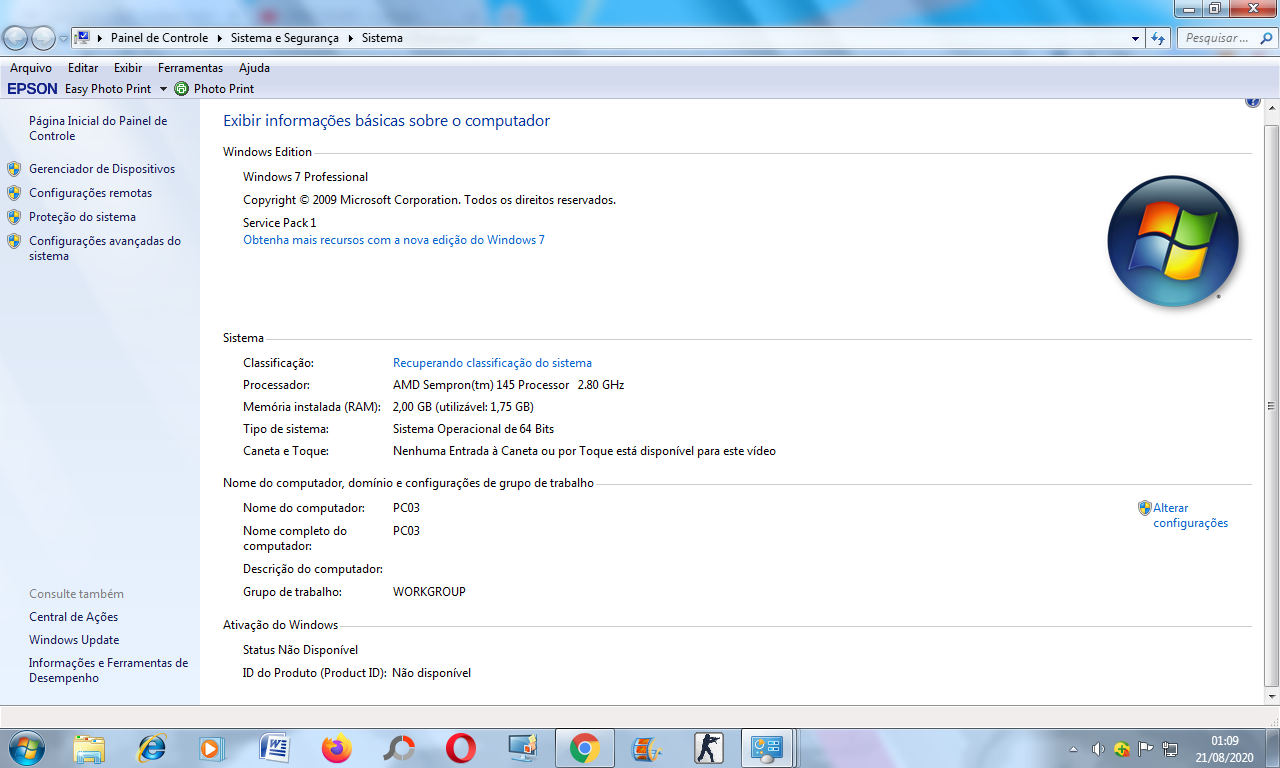1280x768 pixels.
Task: Open Windows Explorer from the taskbar
Action: click(x=89, y=748)
